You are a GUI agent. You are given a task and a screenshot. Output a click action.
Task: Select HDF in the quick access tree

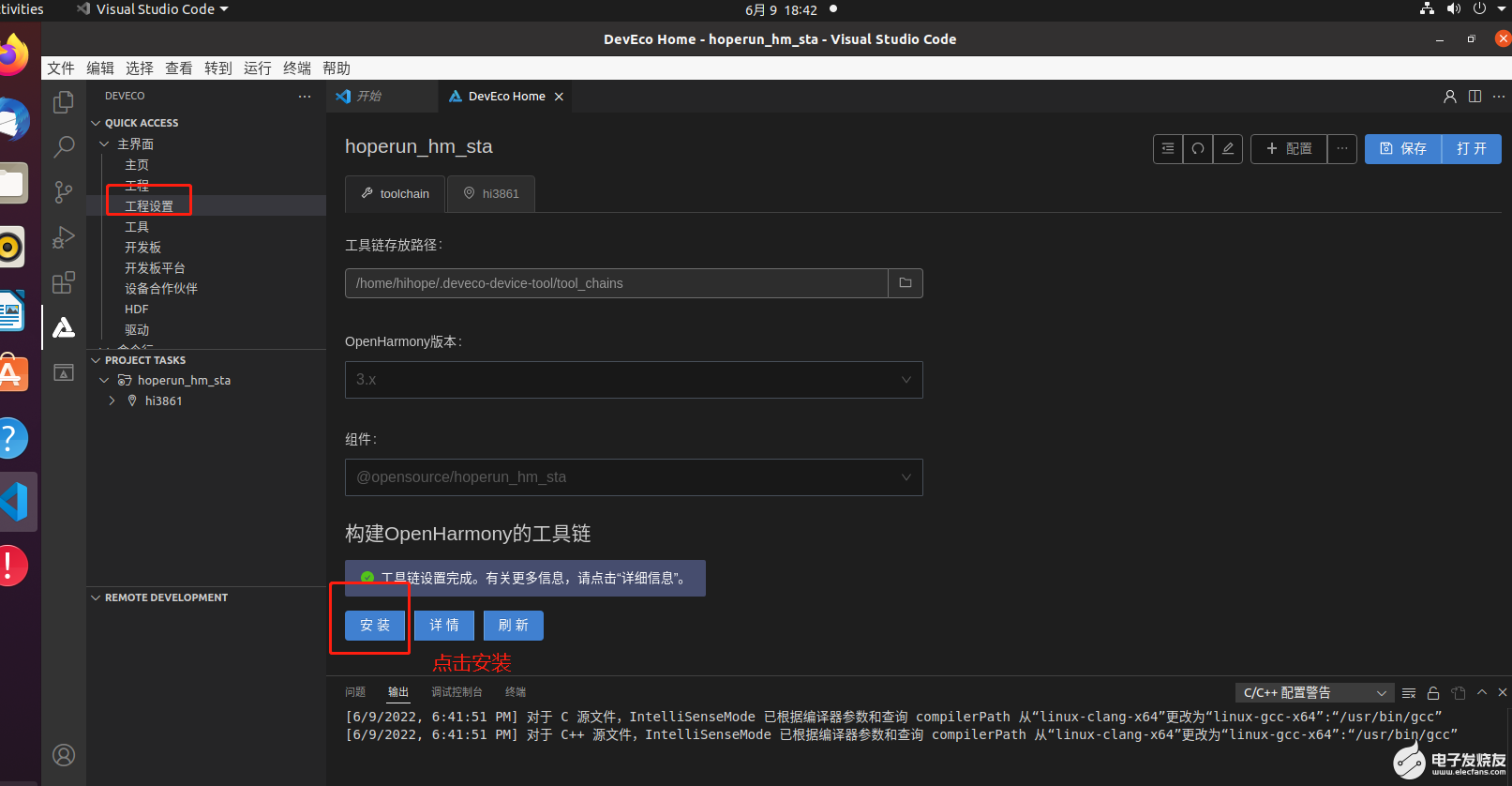click(x=137, y=309)
